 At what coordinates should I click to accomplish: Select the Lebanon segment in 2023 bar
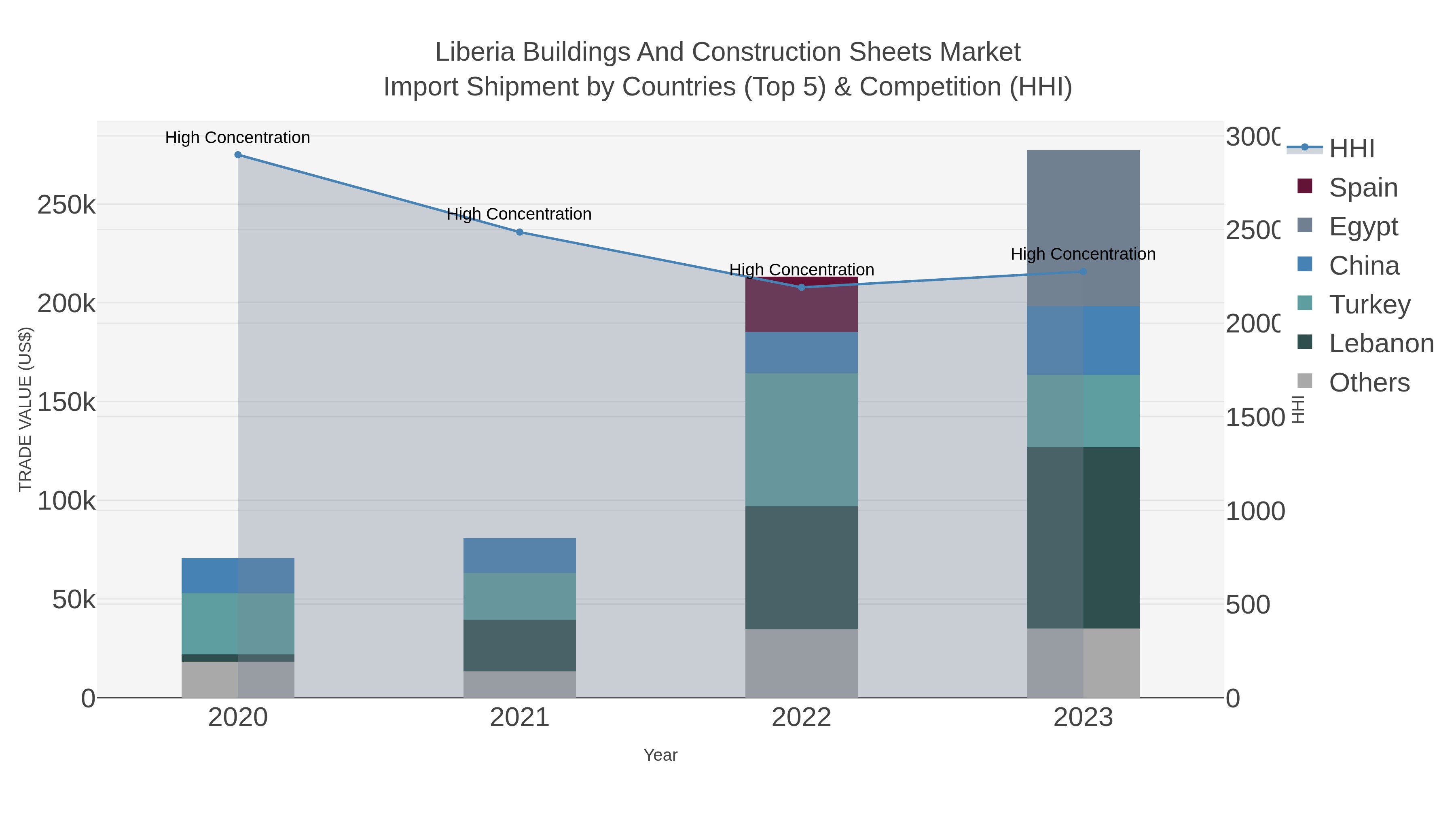pos(1083,538)
